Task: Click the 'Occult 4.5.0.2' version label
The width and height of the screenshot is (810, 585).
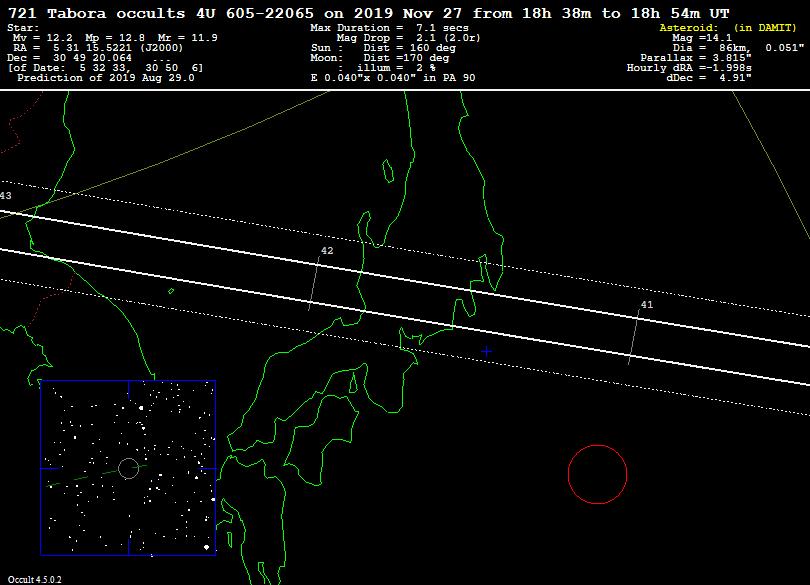Action: 34,579
